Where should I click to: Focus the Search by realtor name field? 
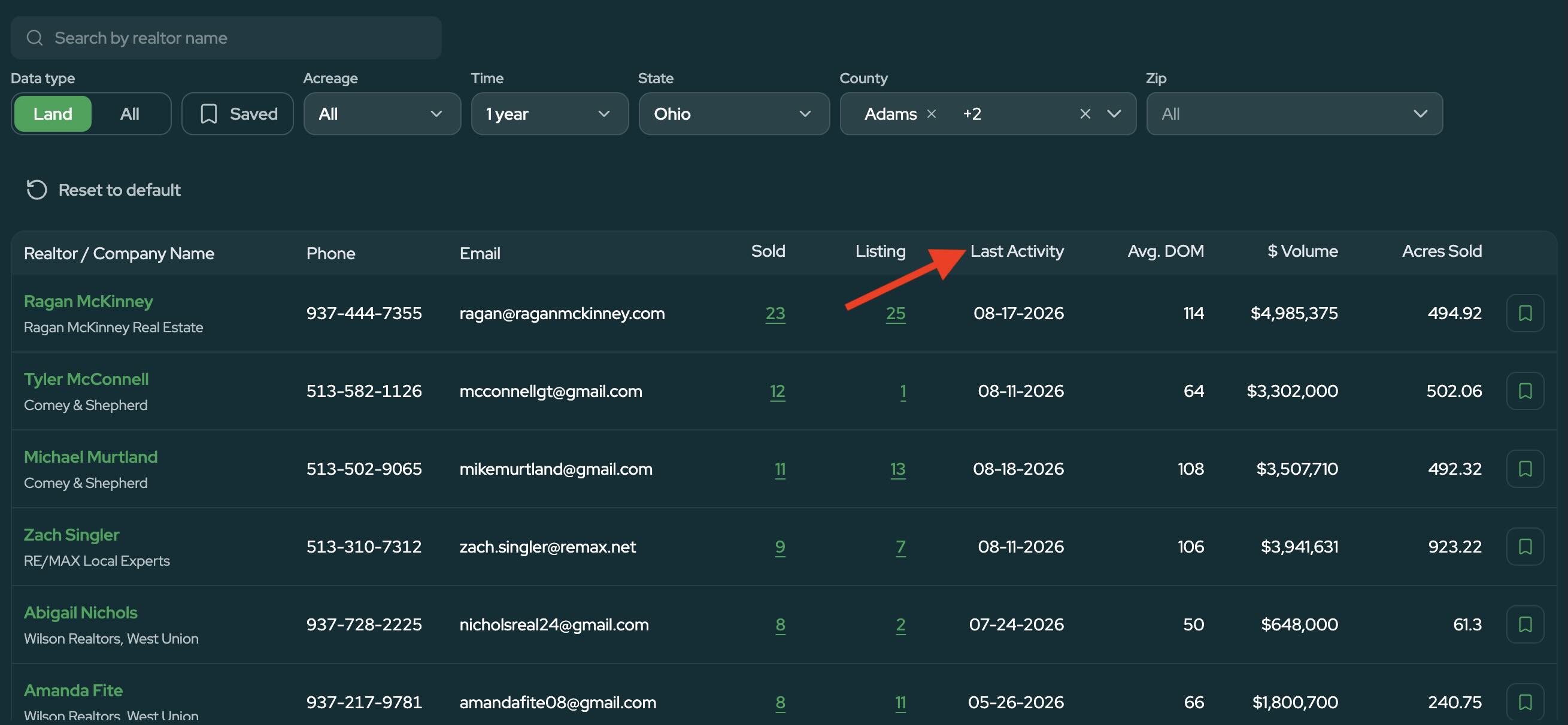[226, 38]
